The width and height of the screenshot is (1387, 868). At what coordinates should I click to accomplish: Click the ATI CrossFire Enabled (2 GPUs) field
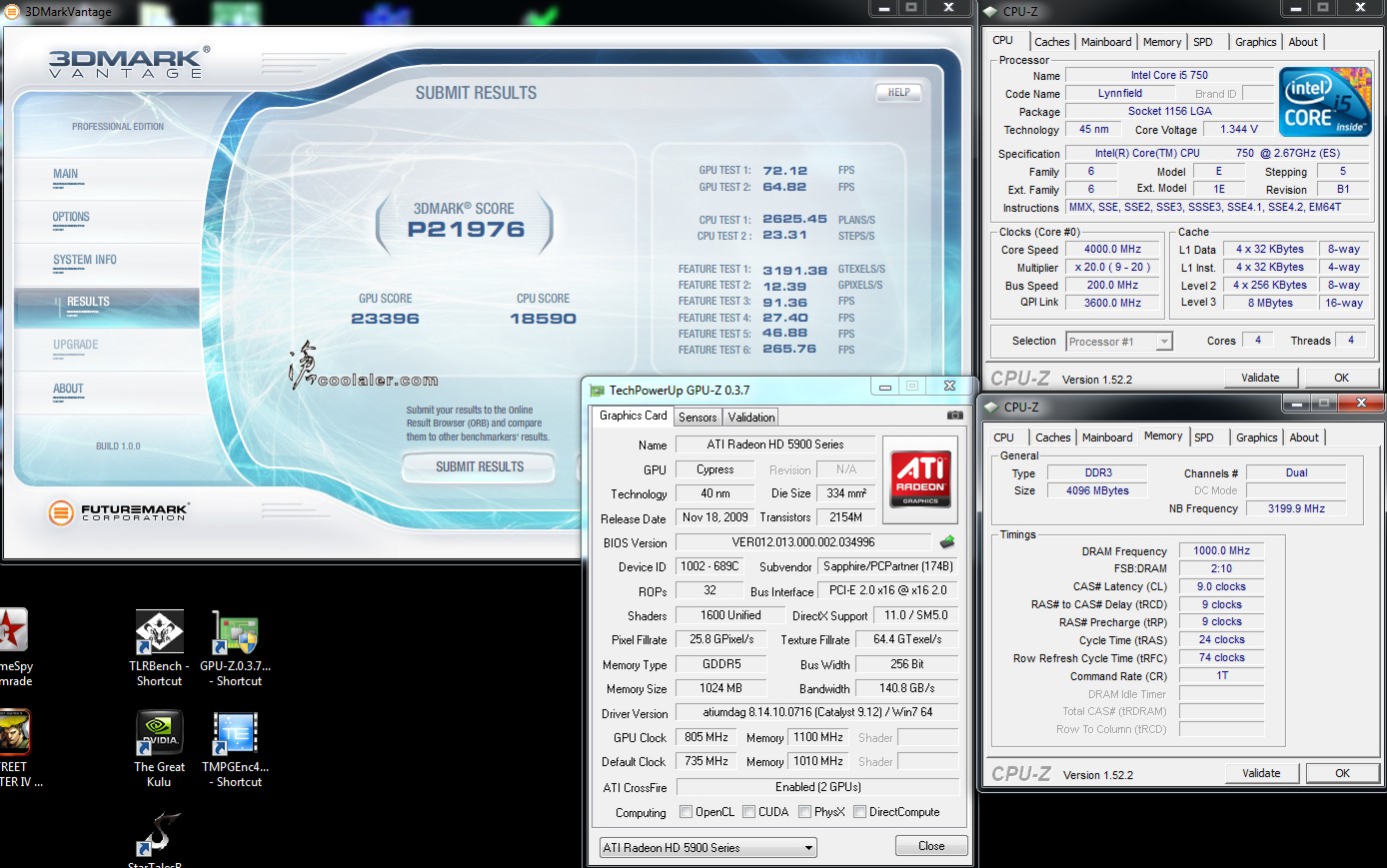816,787
